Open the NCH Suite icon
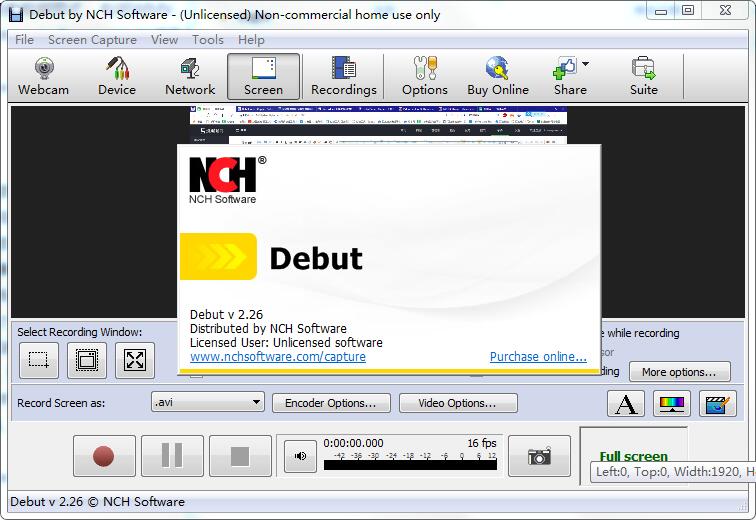Image resolution: width=756 pixels, height=520 pixels. pyautogui.click(x=643, y=77)
